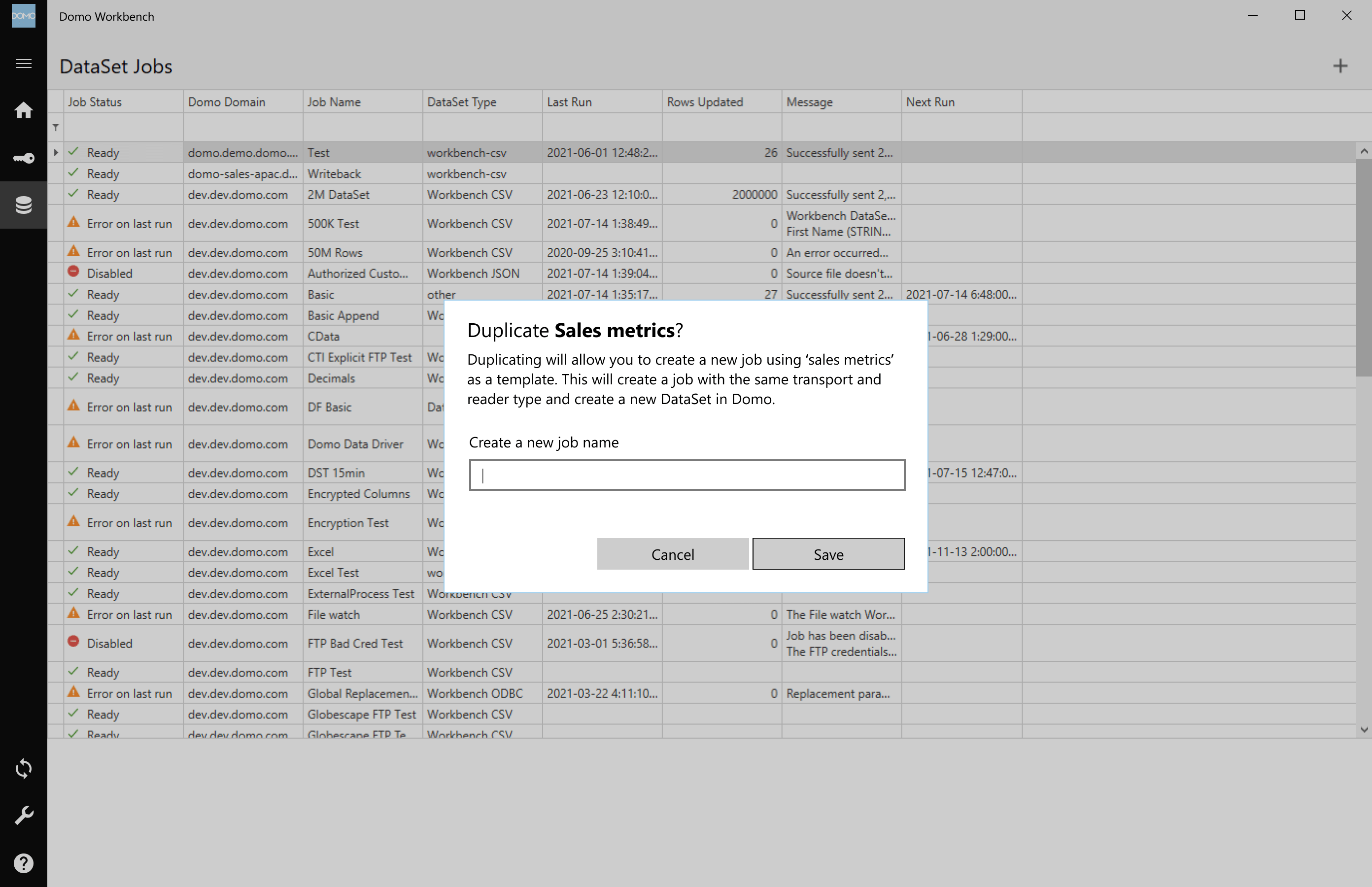Click scrollbar down arrow in job list

point(1363,729)
